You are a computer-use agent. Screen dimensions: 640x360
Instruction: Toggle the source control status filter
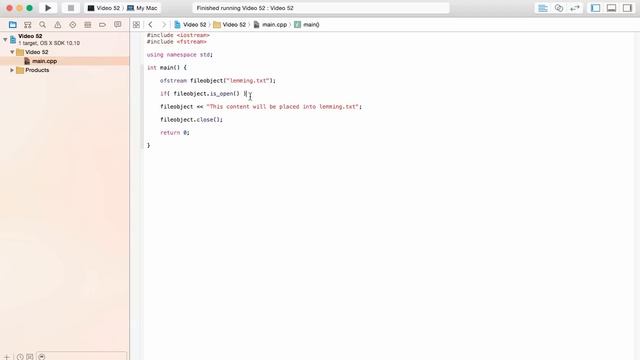tap(30, 357)
